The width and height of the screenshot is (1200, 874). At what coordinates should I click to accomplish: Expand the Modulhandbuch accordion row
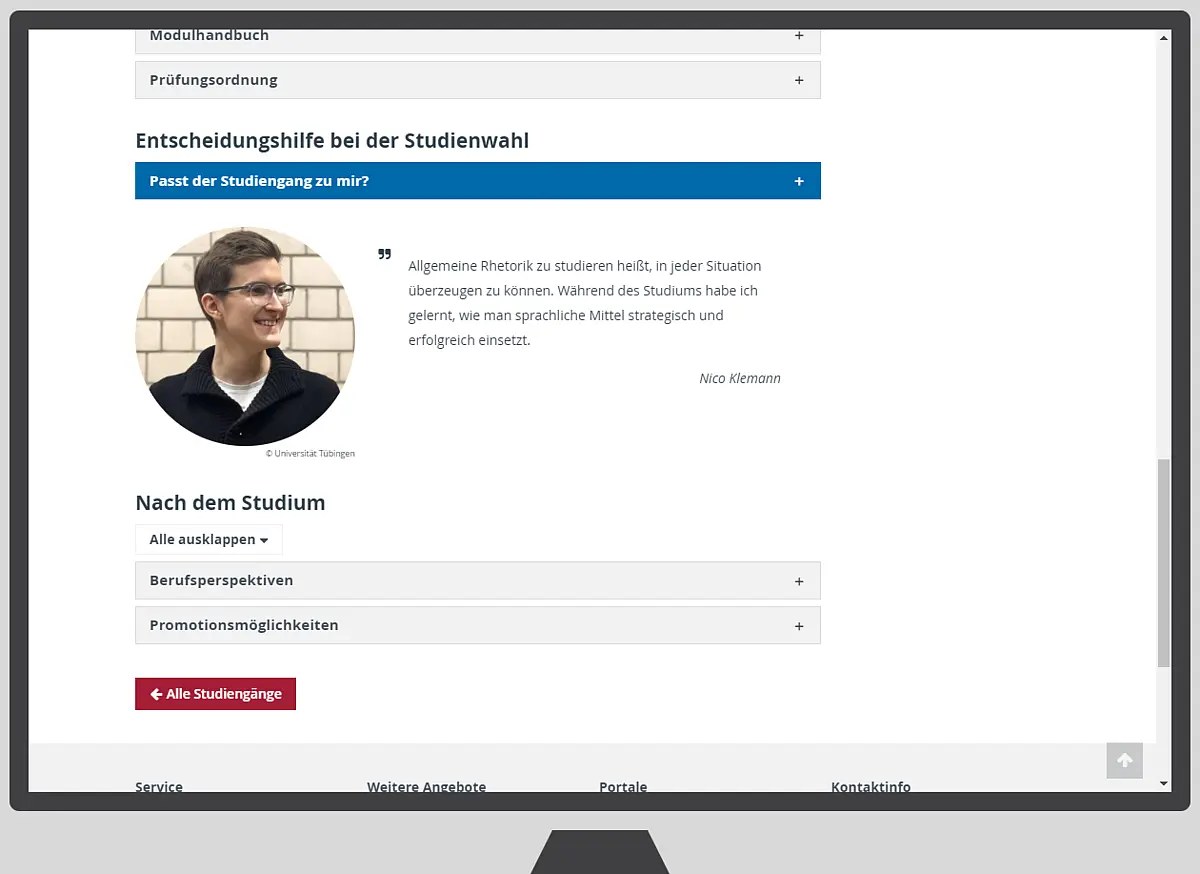478,40
